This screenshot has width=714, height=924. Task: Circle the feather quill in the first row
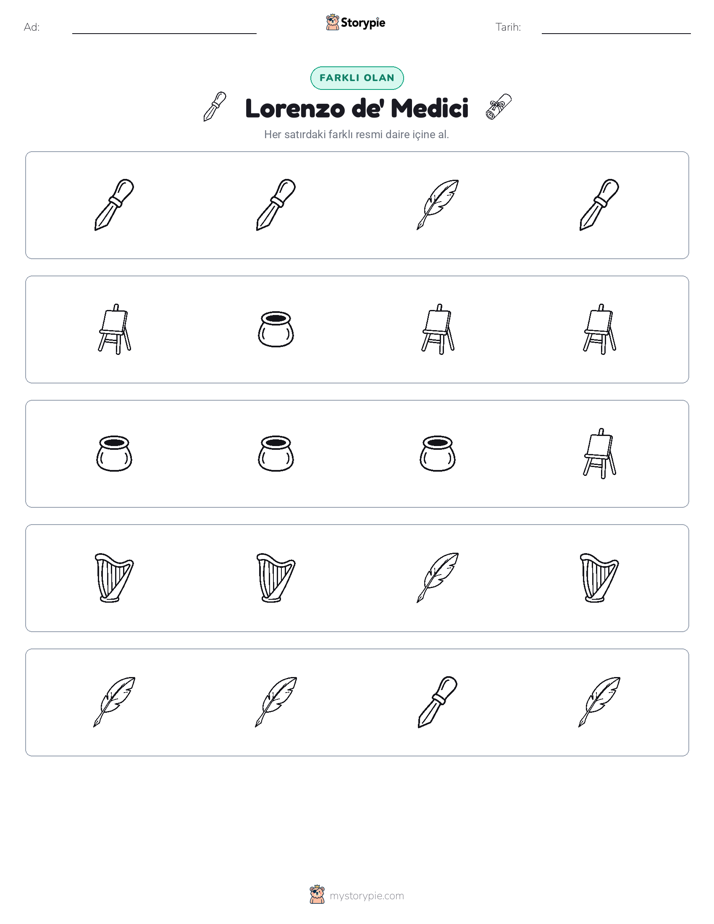438,204
